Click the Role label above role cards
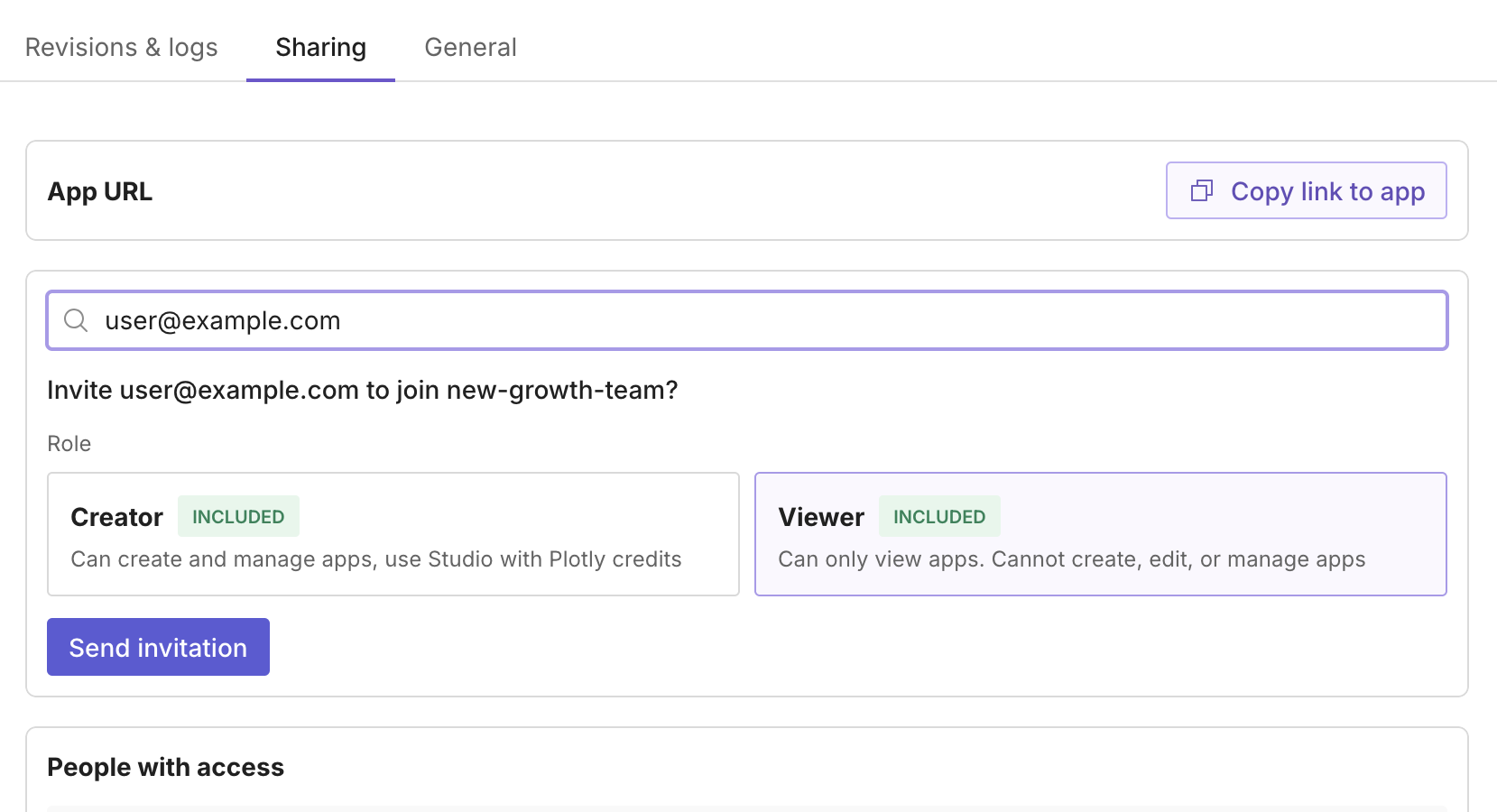The height and width of the screenshot is (812, 1497). click(69, 443)
